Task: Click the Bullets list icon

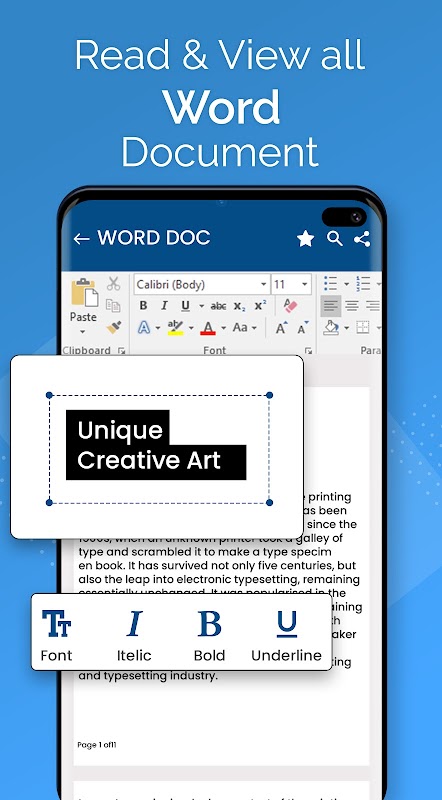Action: click(331, 284)
